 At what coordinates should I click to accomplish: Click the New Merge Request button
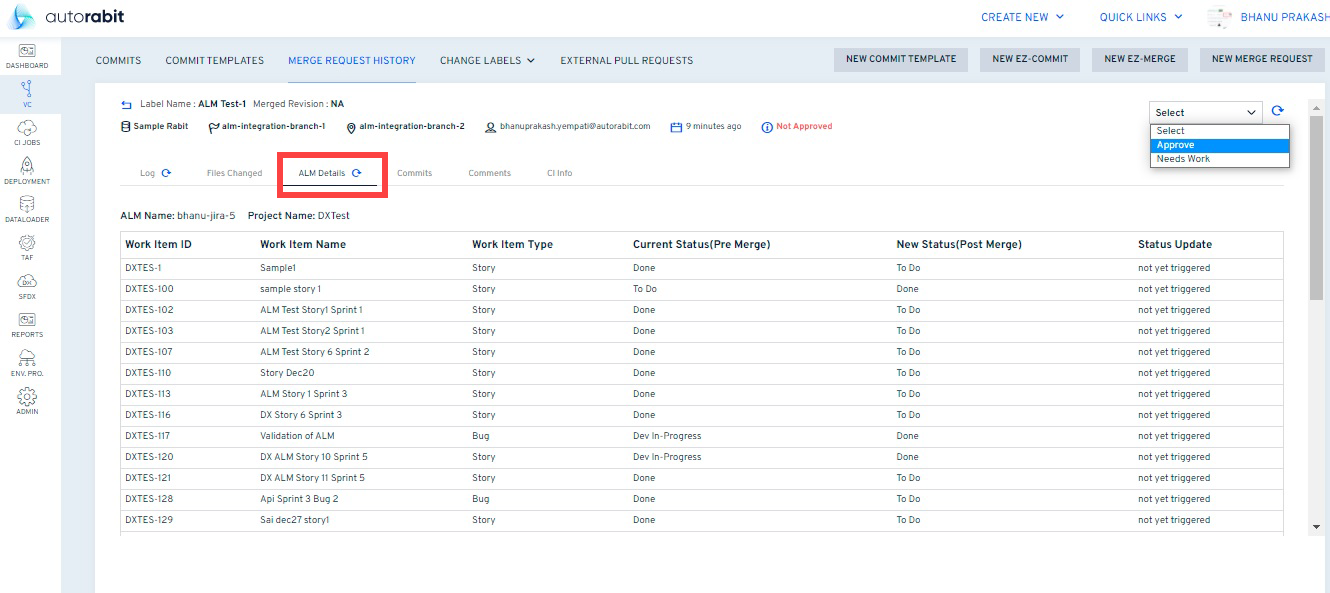click(1261, 59)
